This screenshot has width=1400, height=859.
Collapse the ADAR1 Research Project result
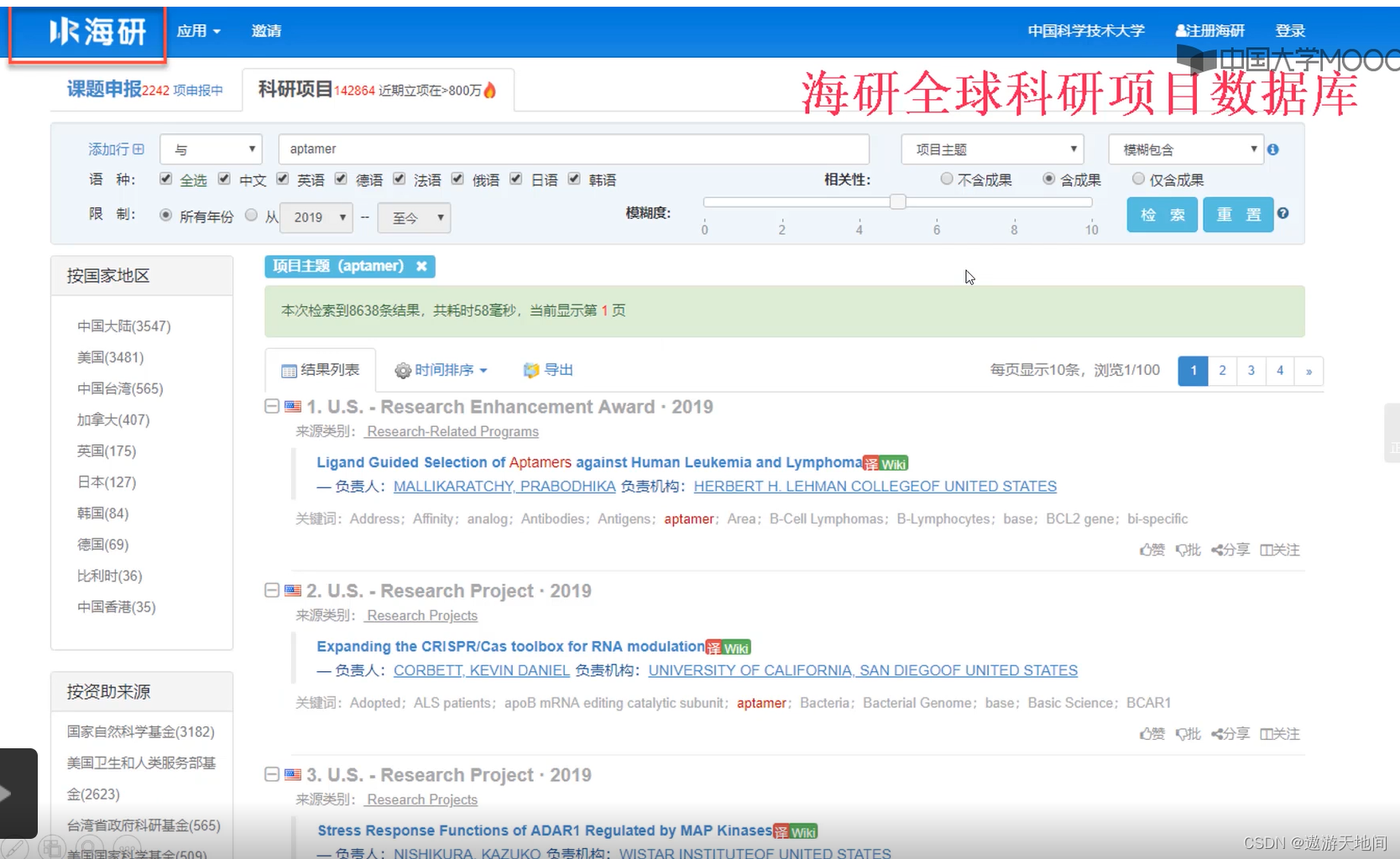click(x=272, y=774)
